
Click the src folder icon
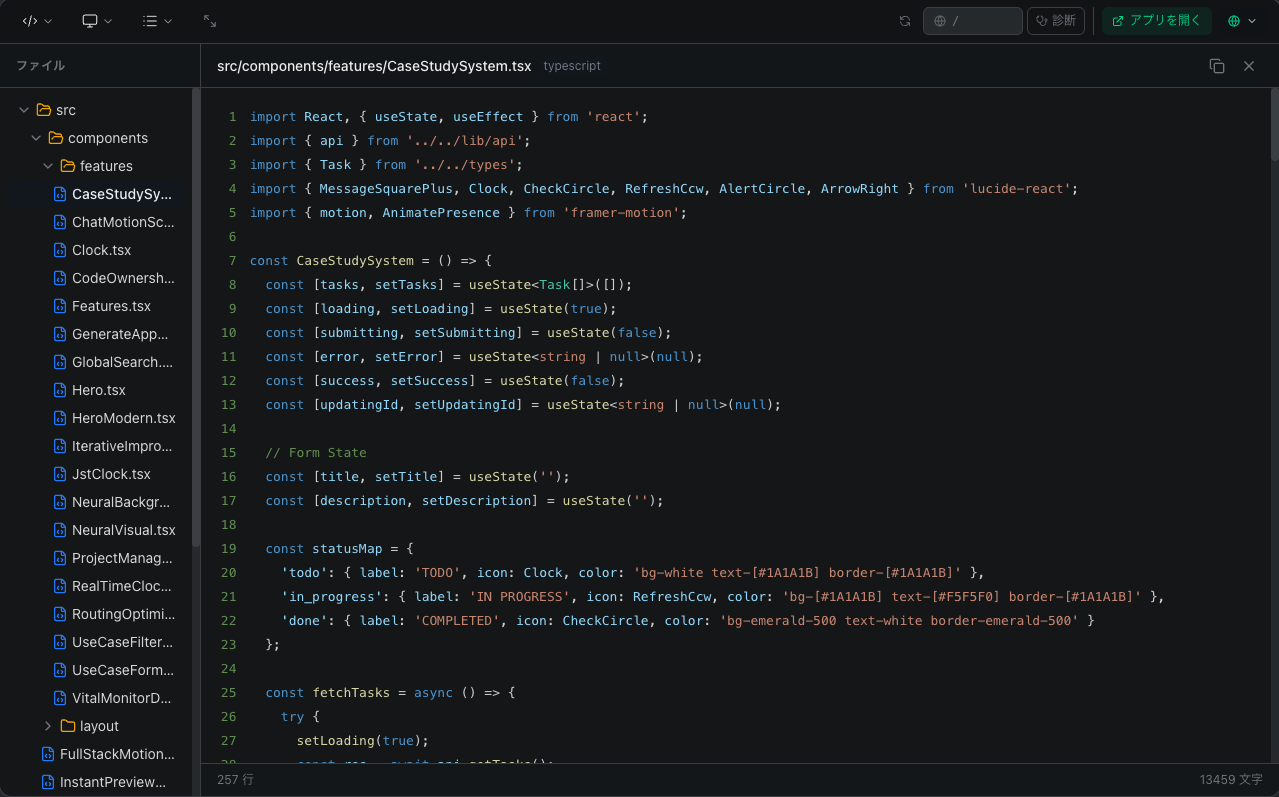coord(43,110)
